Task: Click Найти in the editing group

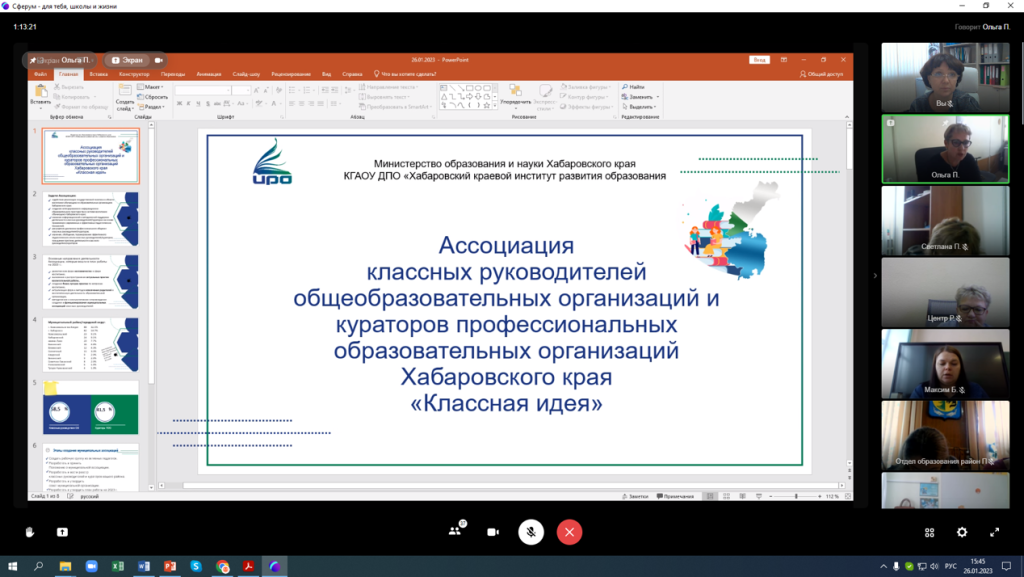Action: 633,87
